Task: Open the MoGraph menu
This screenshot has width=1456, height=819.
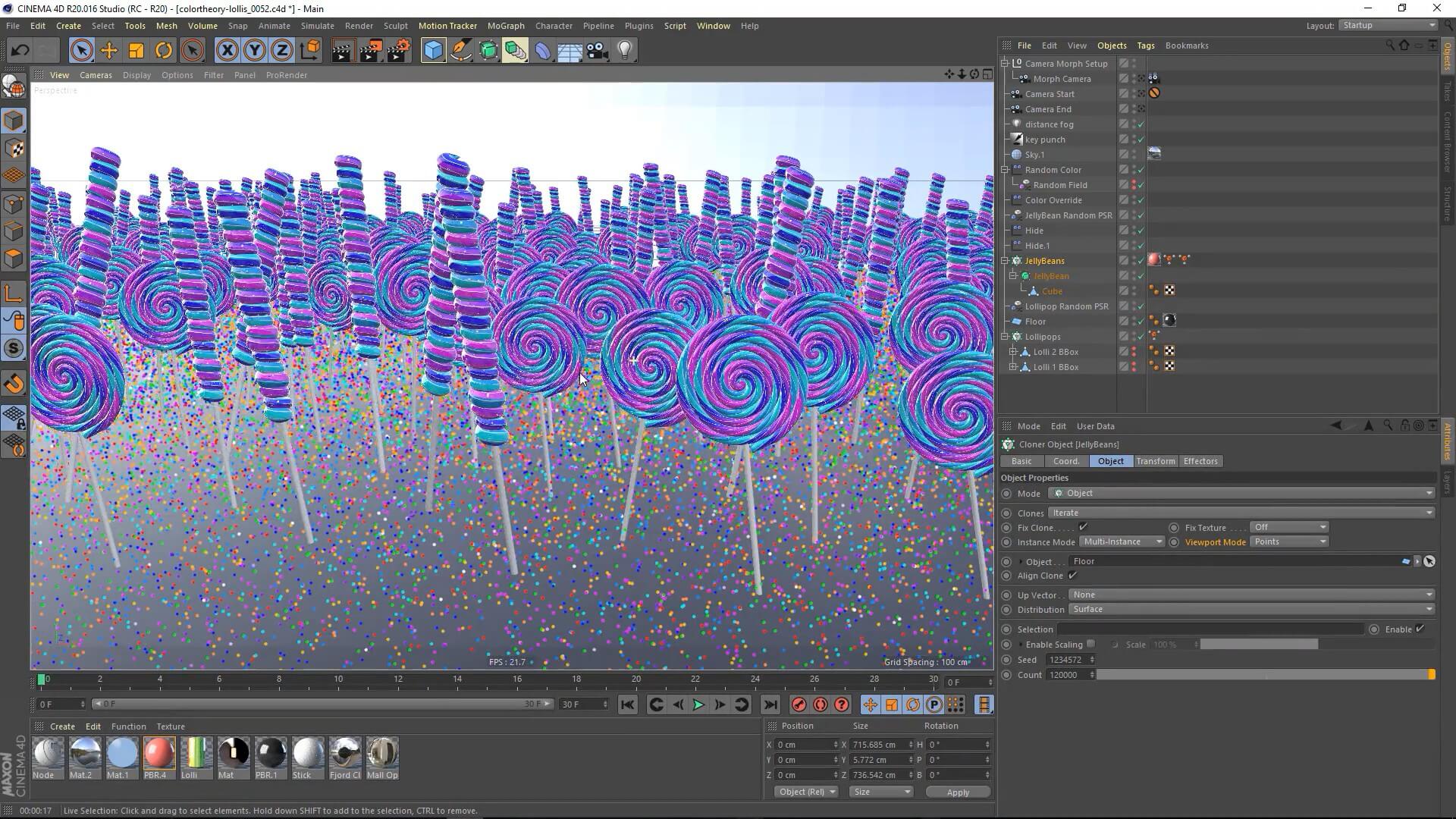Action: 505,26
